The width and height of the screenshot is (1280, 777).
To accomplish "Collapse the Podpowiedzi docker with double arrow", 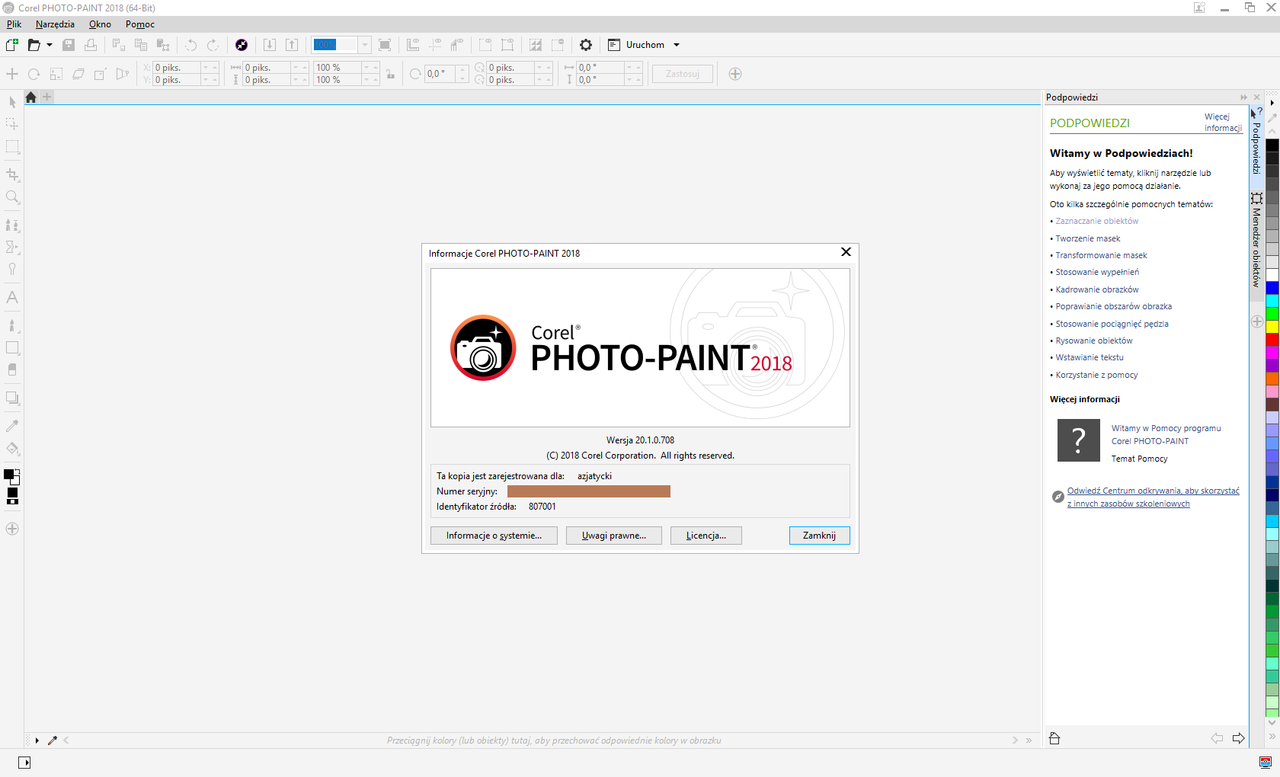I will pyautogui.click(x=1244, y=97).
